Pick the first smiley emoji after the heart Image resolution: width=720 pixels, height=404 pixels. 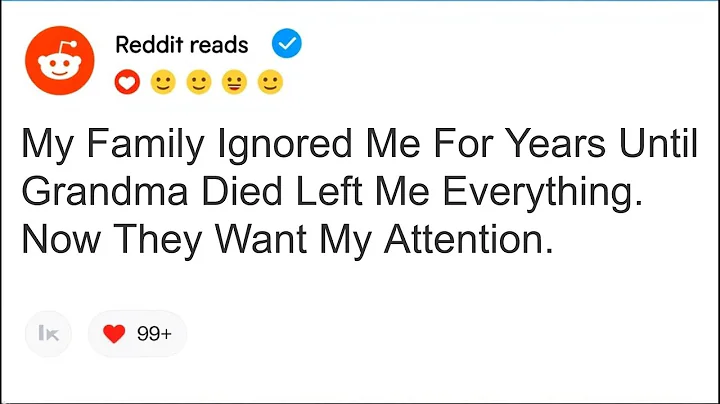point(161,82)
